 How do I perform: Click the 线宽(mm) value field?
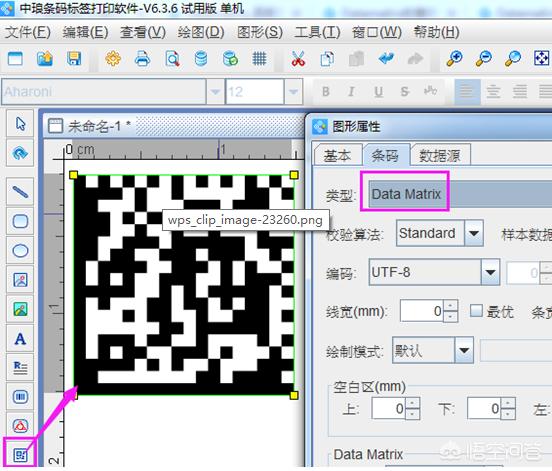pos(422,311)
